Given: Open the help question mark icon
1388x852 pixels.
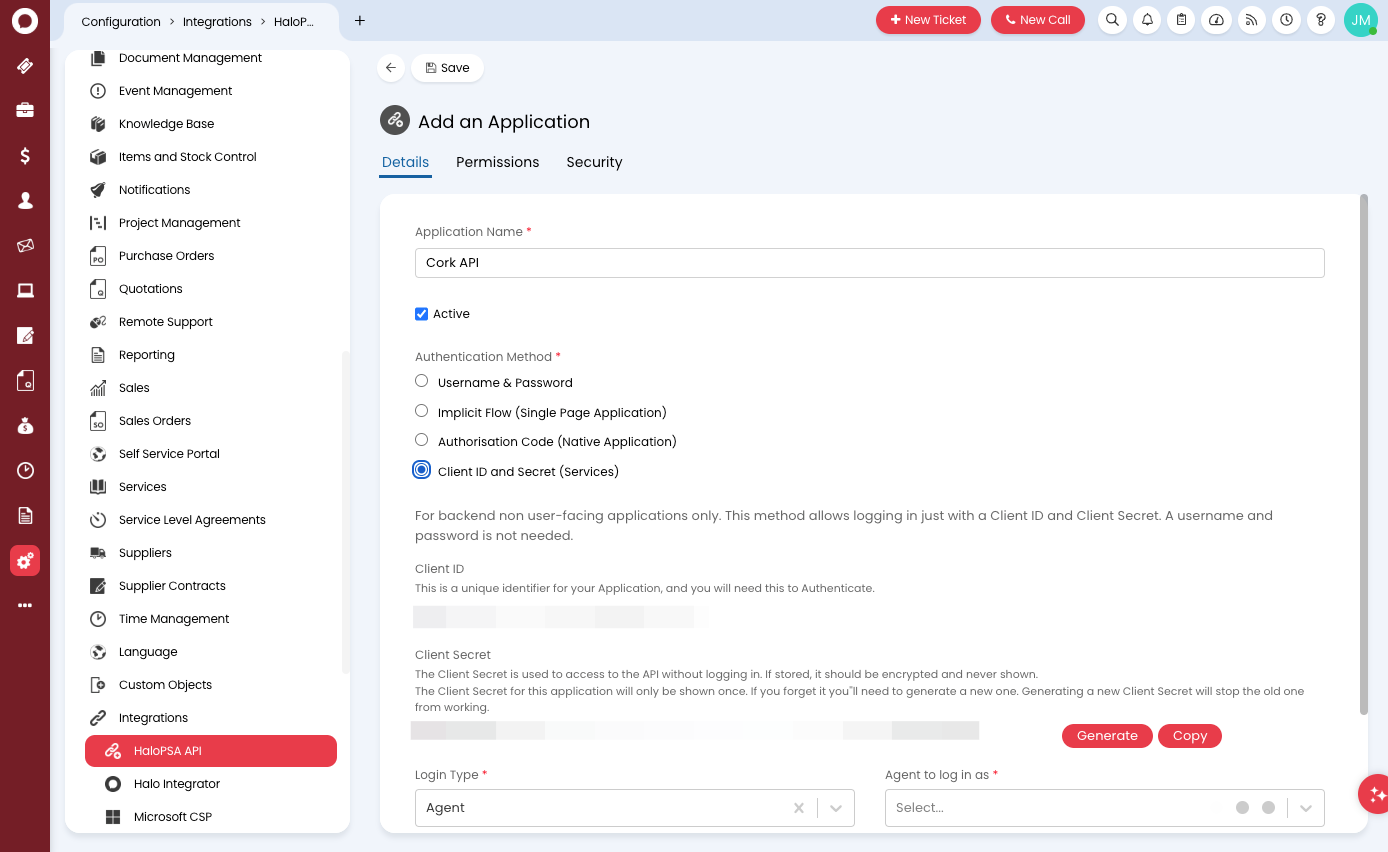Looking at the screenshot, I should [x=1321, y=20].
